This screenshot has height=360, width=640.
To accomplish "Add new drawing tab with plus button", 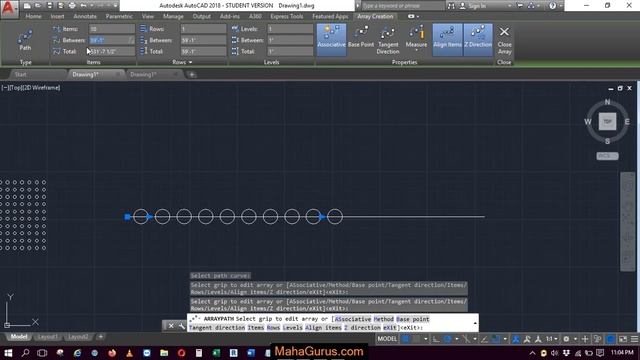I will click(191, 74).
